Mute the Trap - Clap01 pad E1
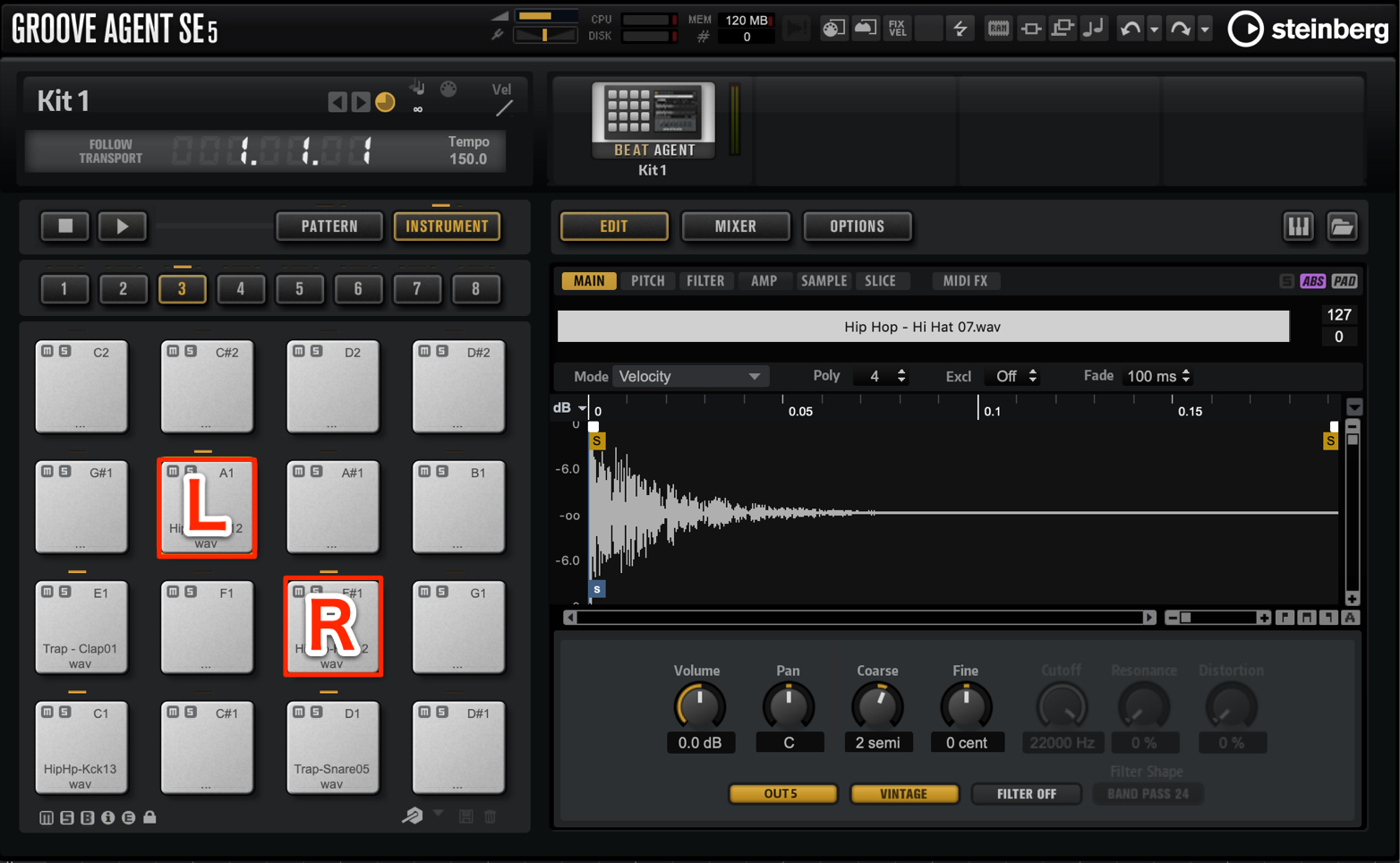This screenshot has height=863, width=1400. coord(47,592)
